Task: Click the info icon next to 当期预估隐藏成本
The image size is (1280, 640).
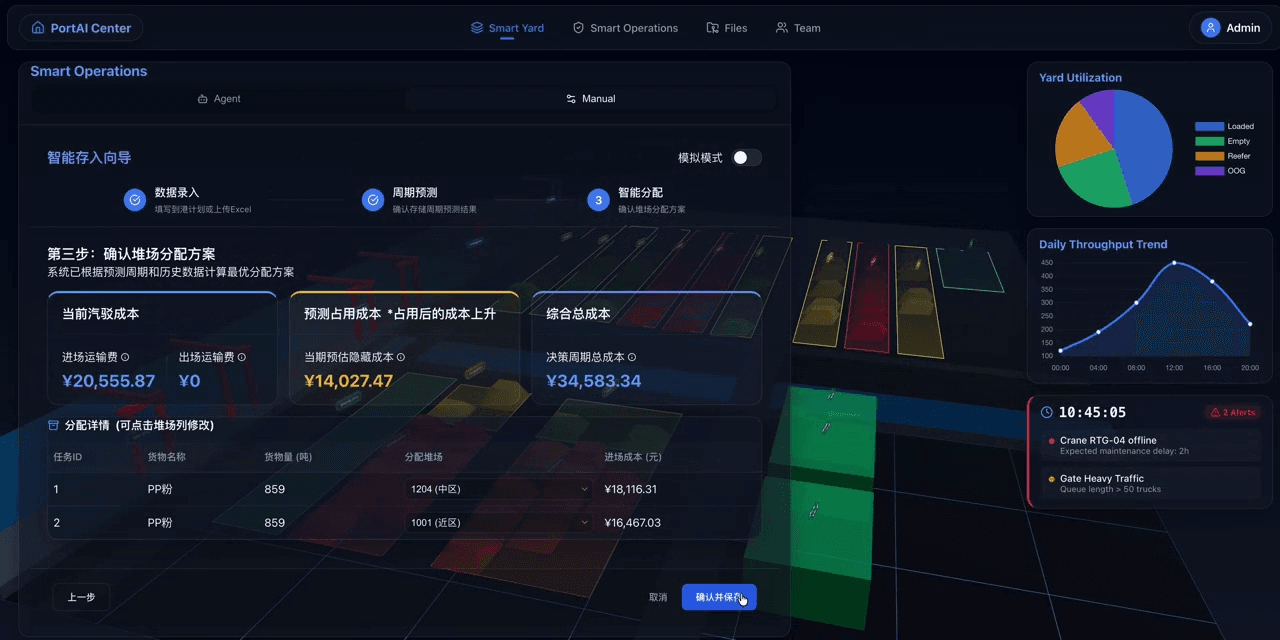Action: click(400, 356)
